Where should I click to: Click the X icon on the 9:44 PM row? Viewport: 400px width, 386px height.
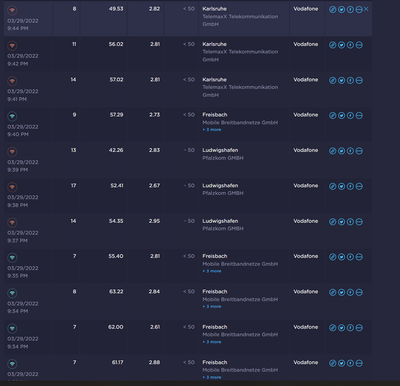(366, 9)
